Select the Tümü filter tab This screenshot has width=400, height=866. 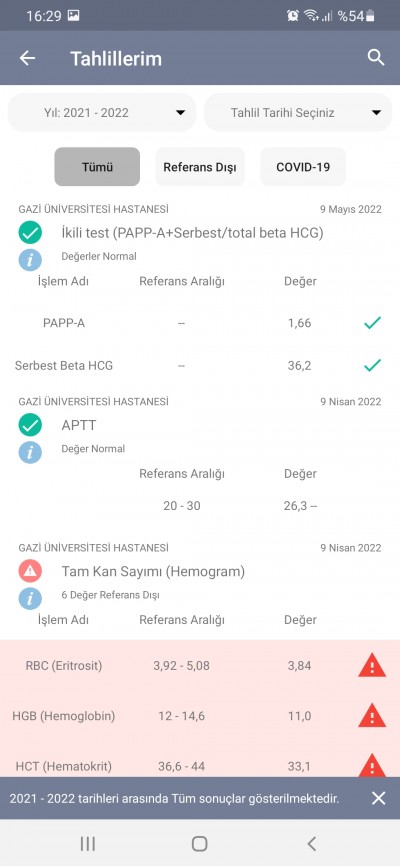tap(97, 167)
